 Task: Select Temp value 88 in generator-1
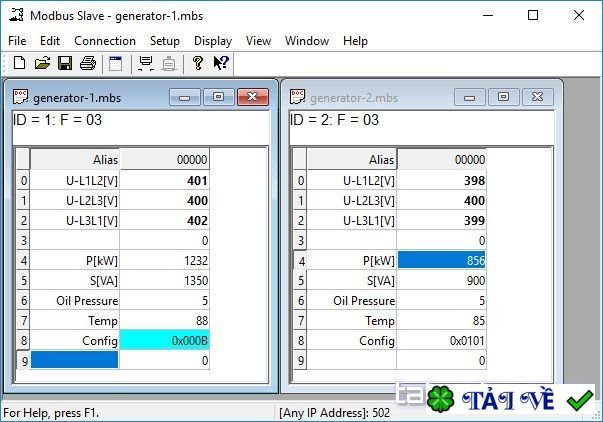click(x=165, y=320)
